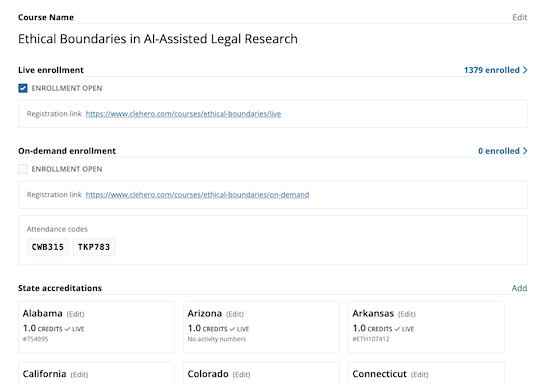The image size is (550, 385).
Task: Click Add for state accreditations
Action: pos(519,288)
